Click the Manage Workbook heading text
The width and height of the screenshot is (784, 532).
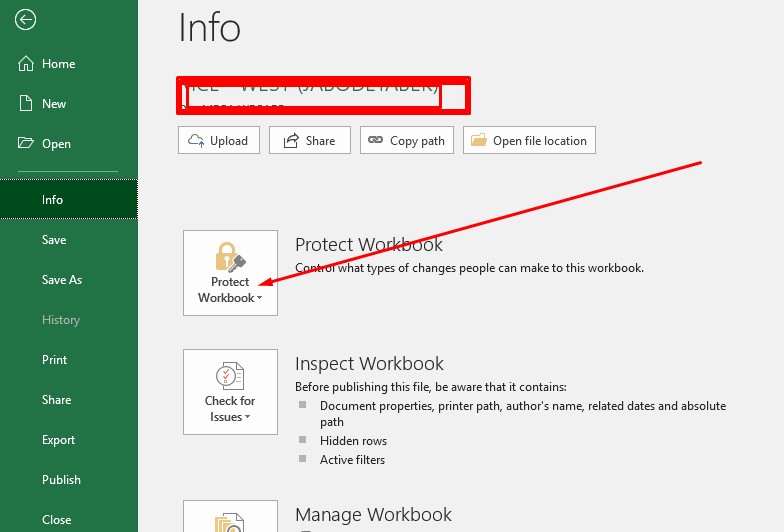point(373,514)
